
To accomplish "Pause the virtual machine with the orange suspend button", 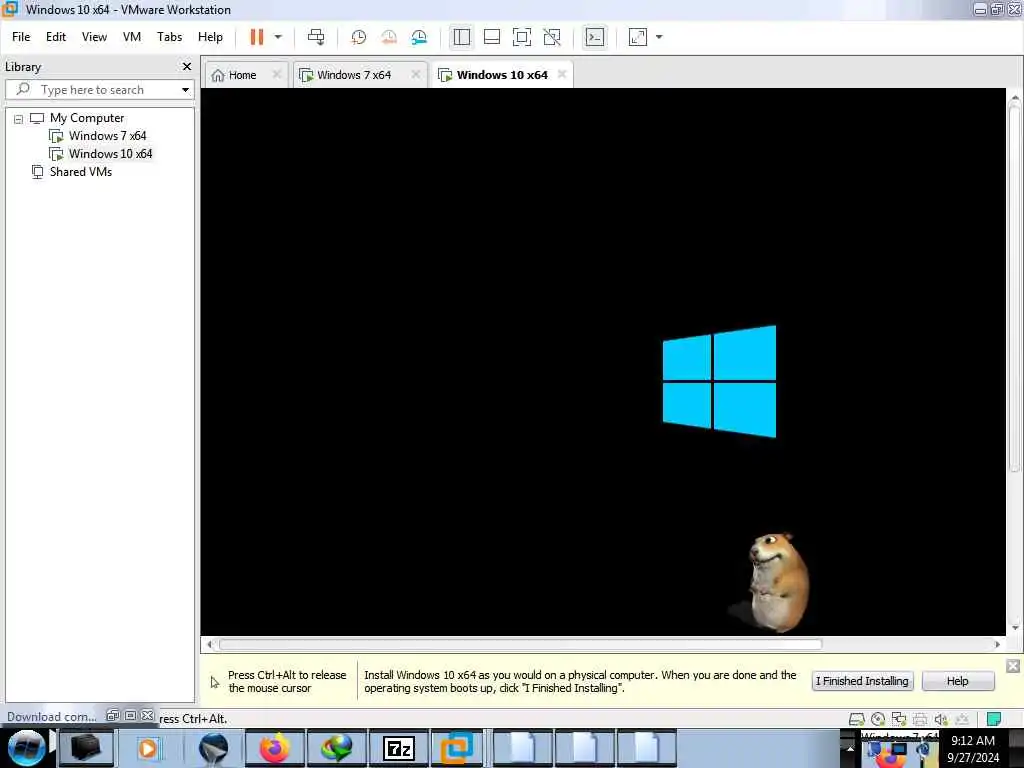I will 257,37.
